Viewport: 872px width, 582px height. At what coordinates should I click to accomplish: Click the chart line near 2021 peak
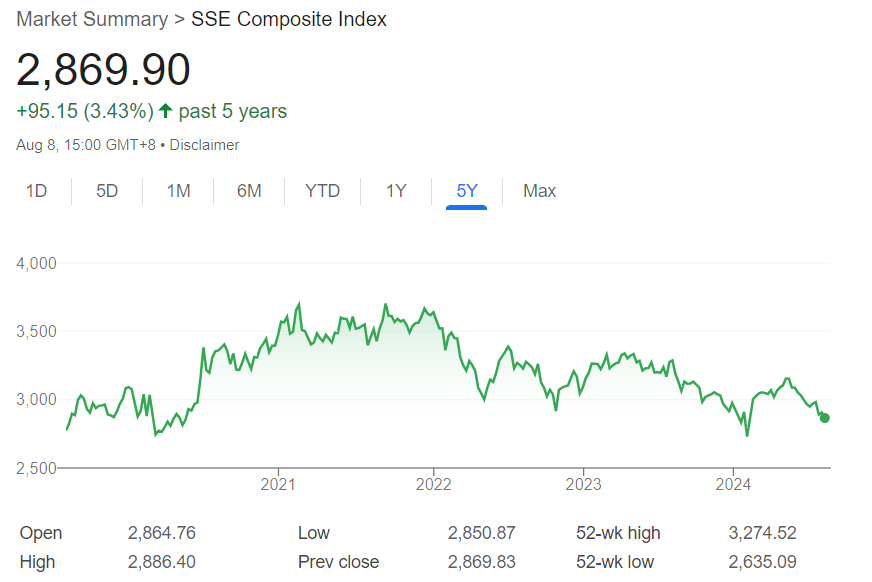(x=299, y=302)
